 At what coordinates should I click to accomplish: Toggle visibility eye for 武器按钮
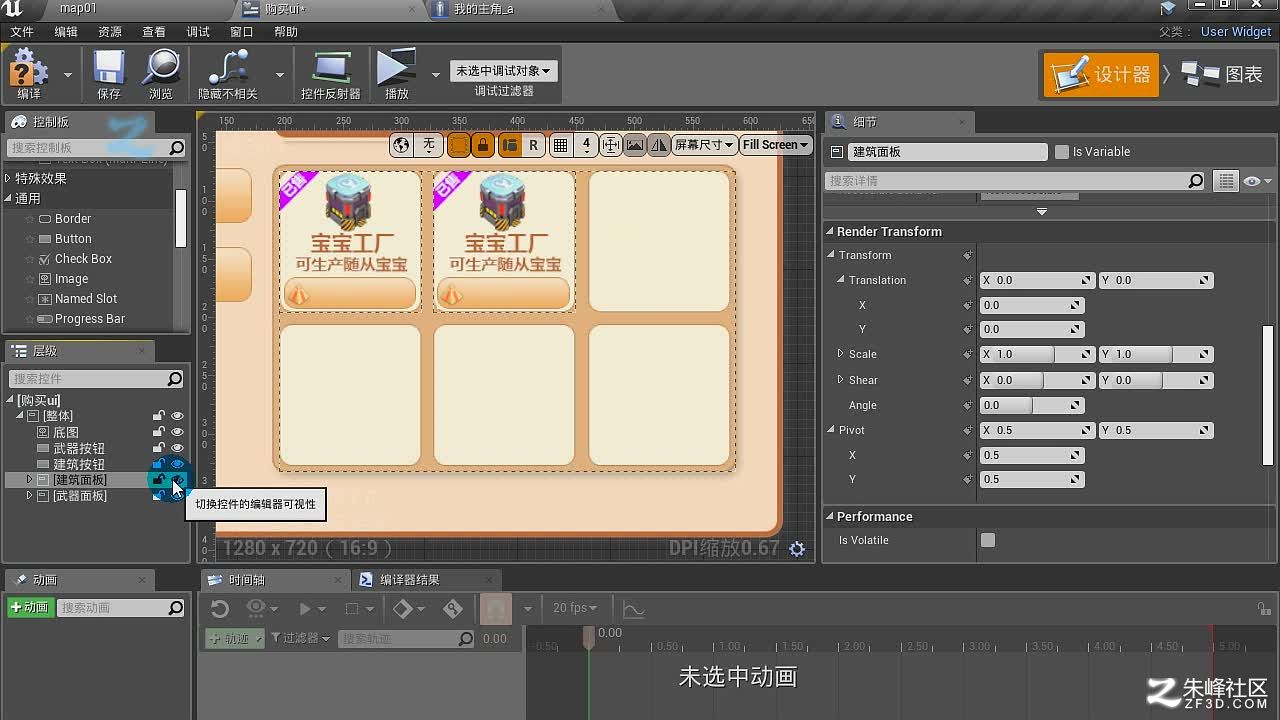pos(177,448)
